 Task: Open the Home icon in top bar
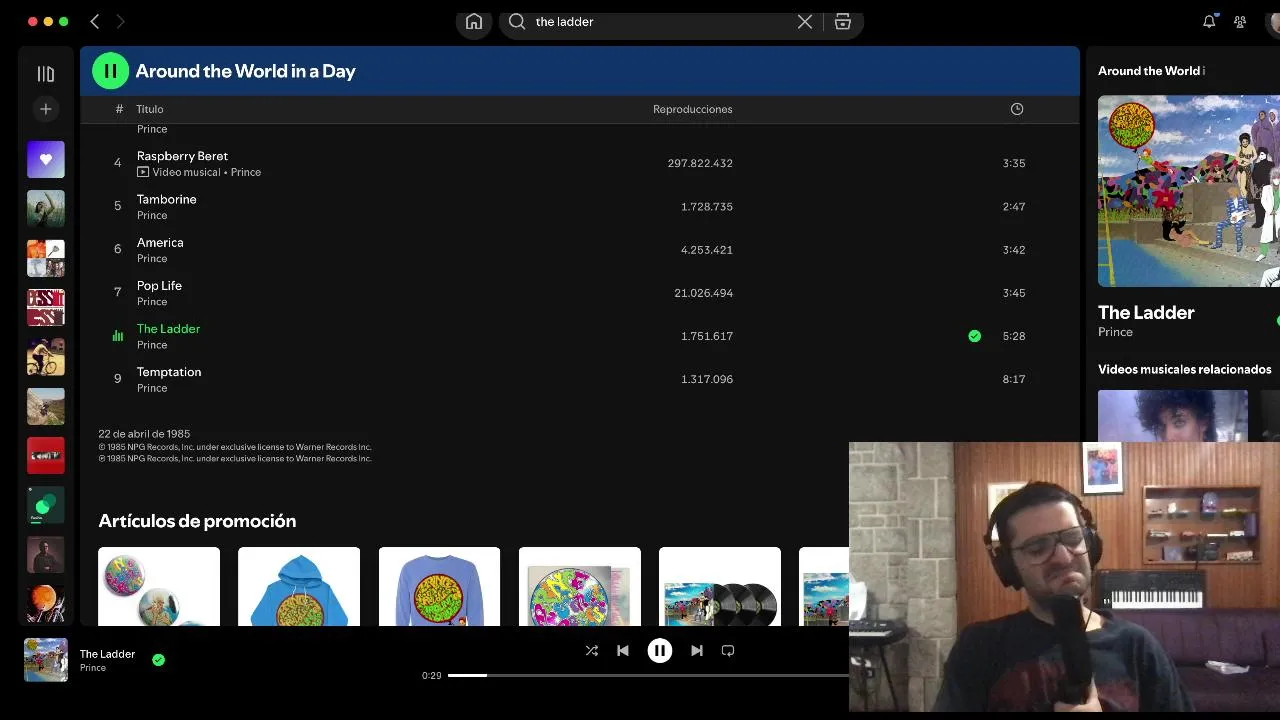(474, 22)
